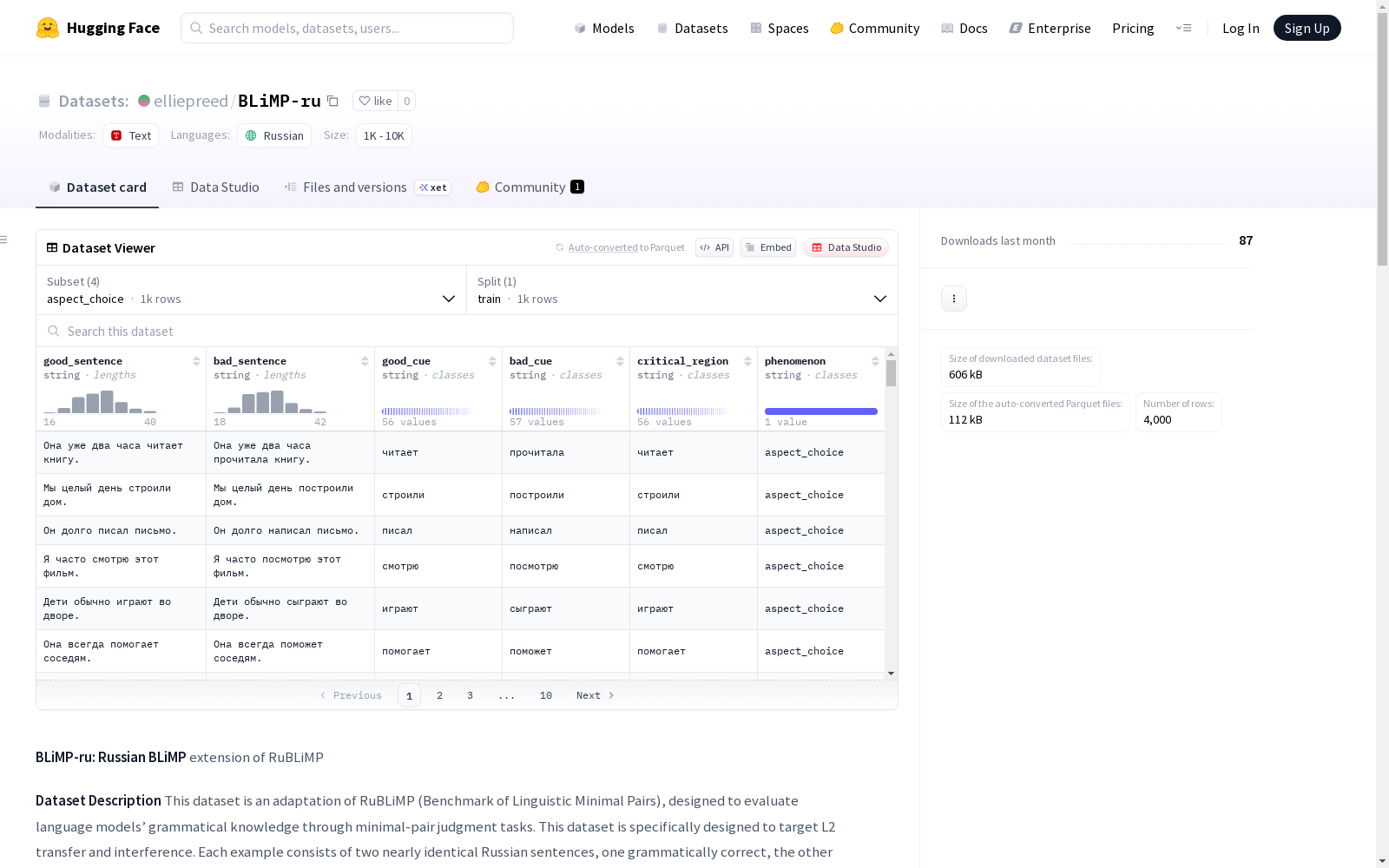Viewport: 1389px width, 868px height.
Task: Open the Spaces navigation item
Action: click(x=780, y=28)
